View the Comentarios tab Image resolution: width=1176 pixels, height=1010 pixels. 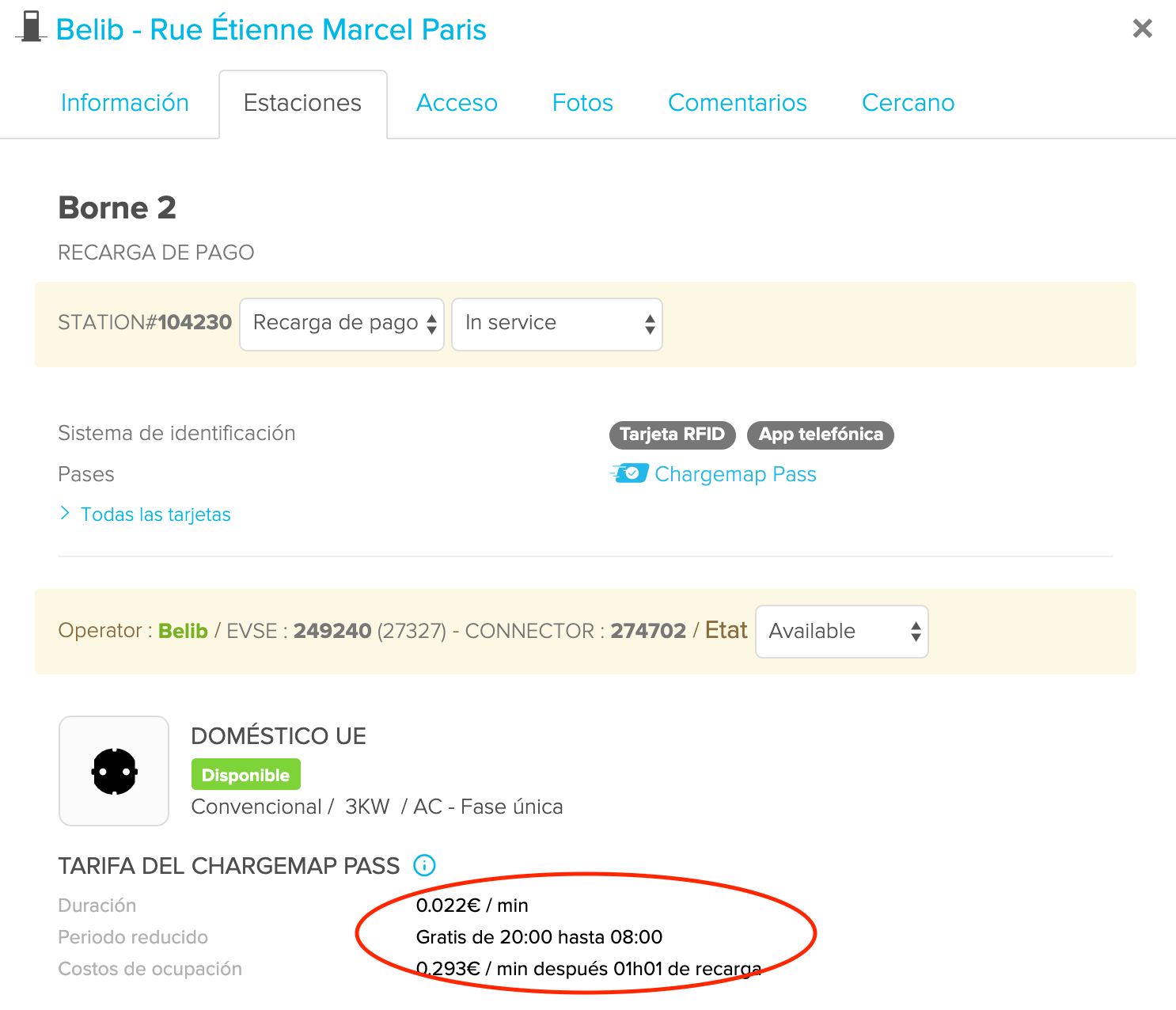point(738,103)
